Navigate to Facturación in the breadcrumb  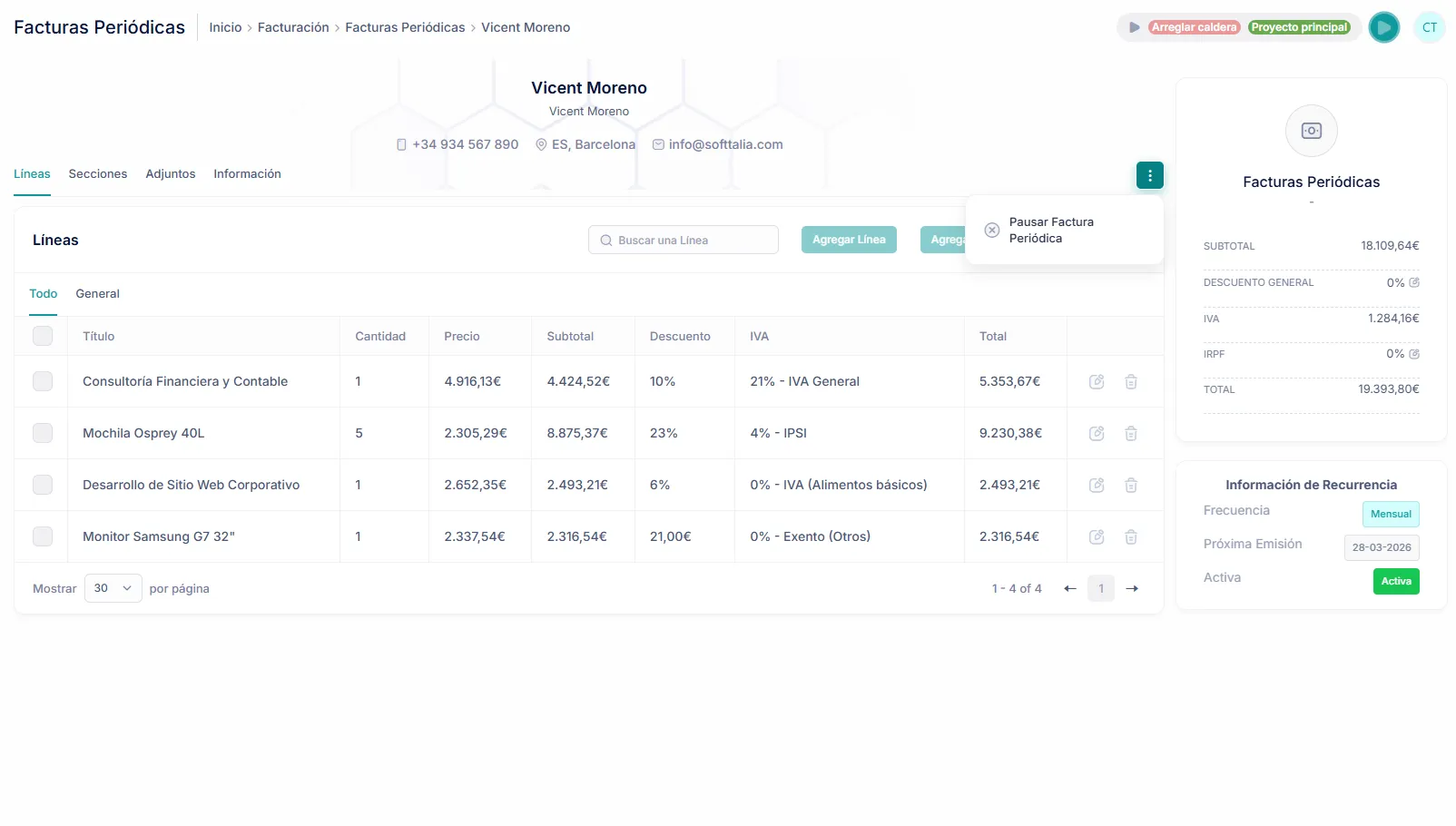293,28
